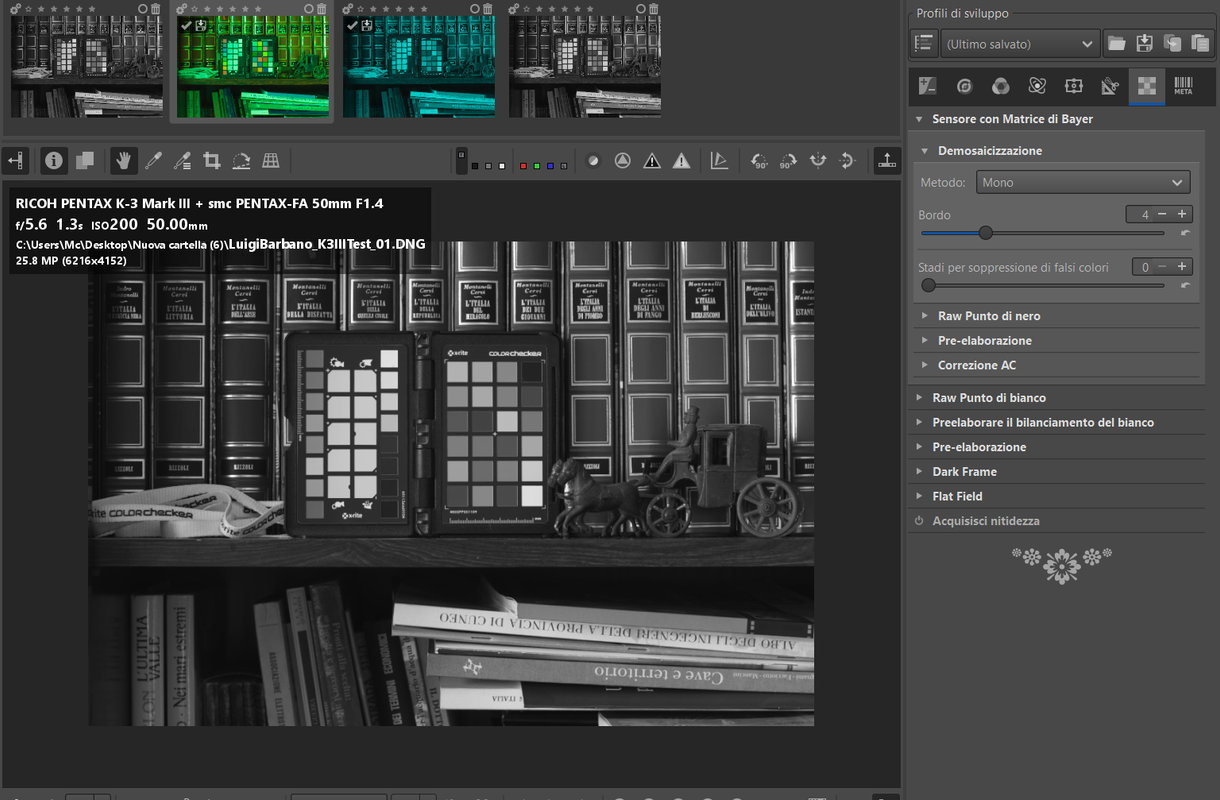1220x800 pixels.
Task: Open the Metodo demosaicing dropdown
Action: [1081, 182]
